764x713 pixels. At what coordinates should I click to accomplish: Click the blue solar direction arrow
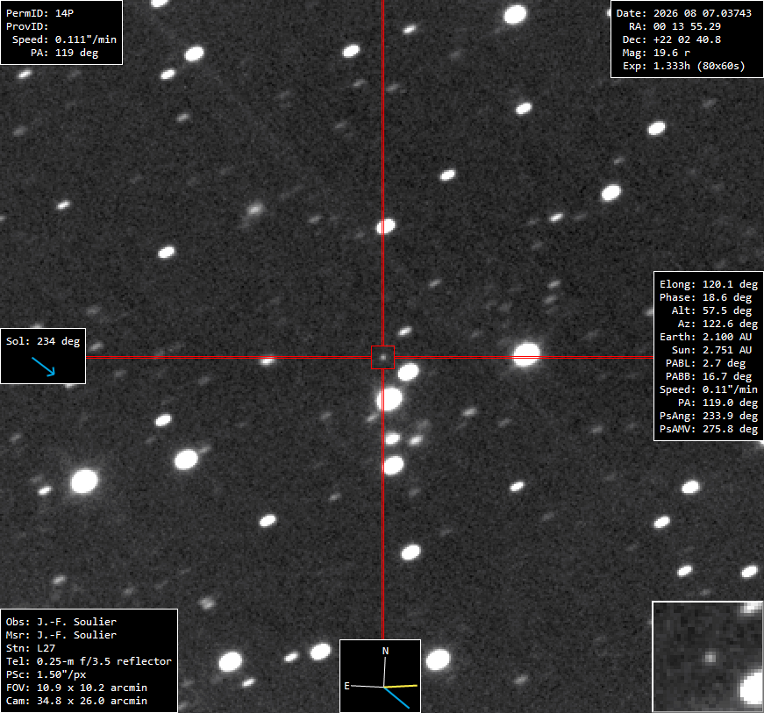(43, 367)
